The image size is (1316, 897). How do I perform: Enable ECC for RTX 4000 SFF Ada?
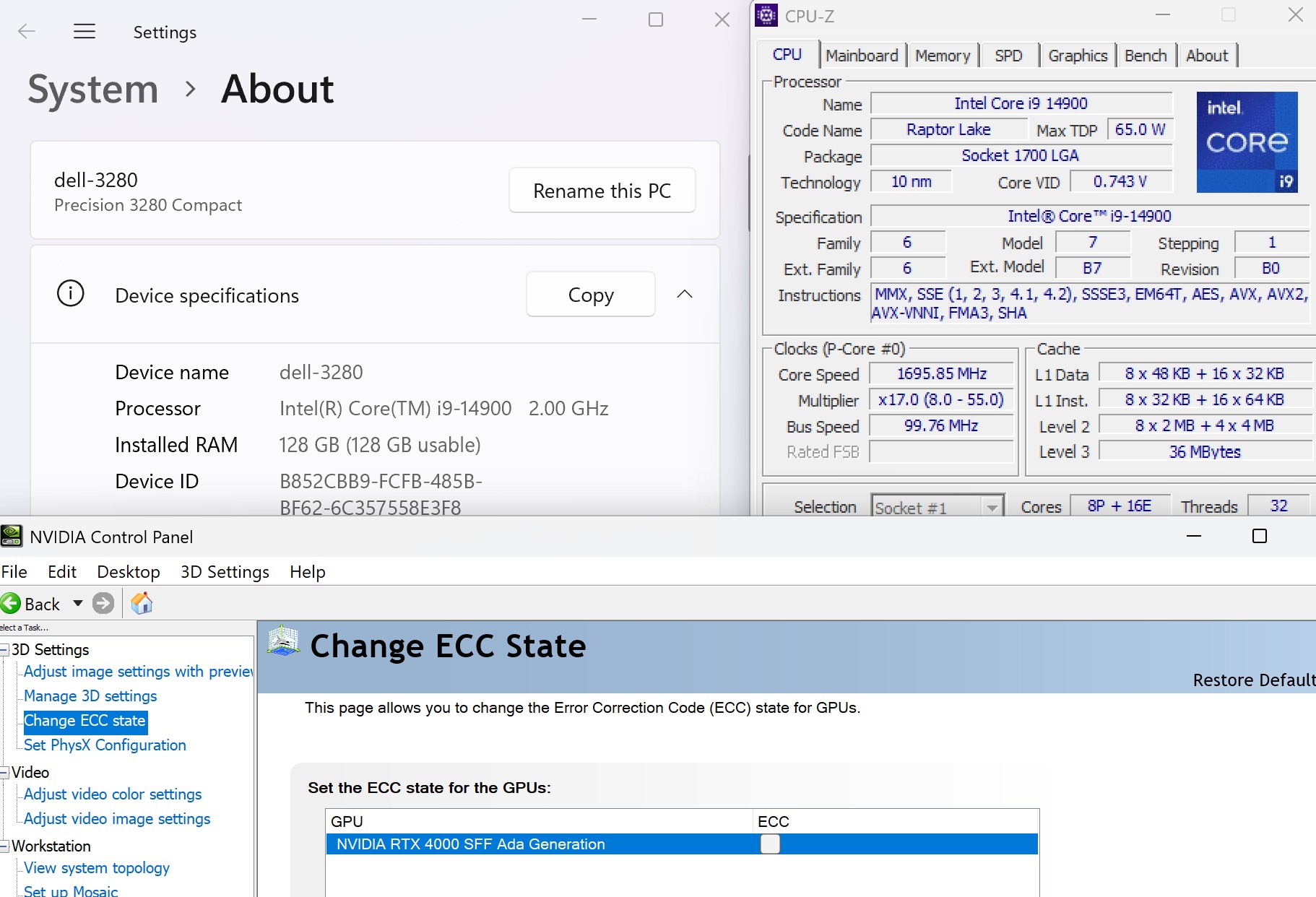click(x=770, y=844)
